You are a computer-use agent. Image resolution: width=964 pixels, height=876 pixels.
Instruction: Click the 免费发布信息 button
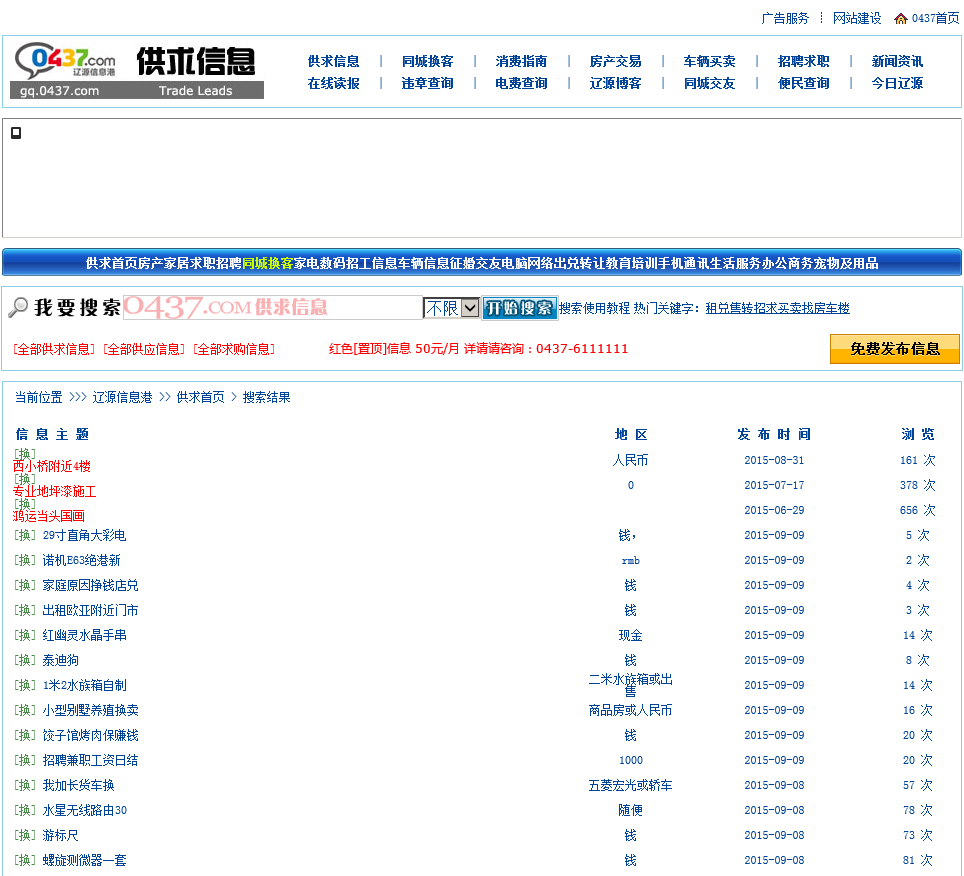tap(895, 349)
